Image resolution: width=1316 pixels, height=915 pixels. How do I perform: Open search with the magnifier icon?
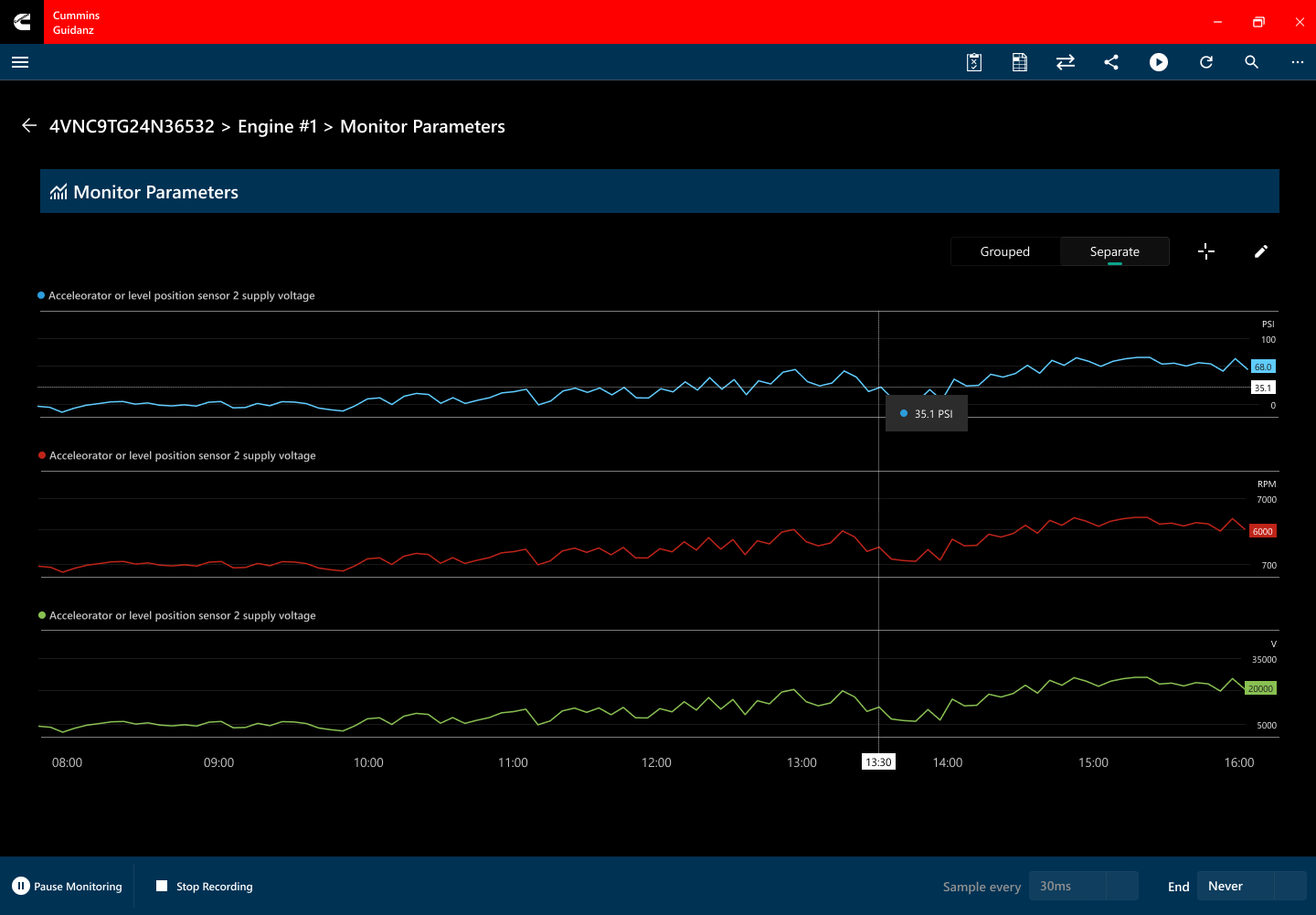[x=1252, y=62]
